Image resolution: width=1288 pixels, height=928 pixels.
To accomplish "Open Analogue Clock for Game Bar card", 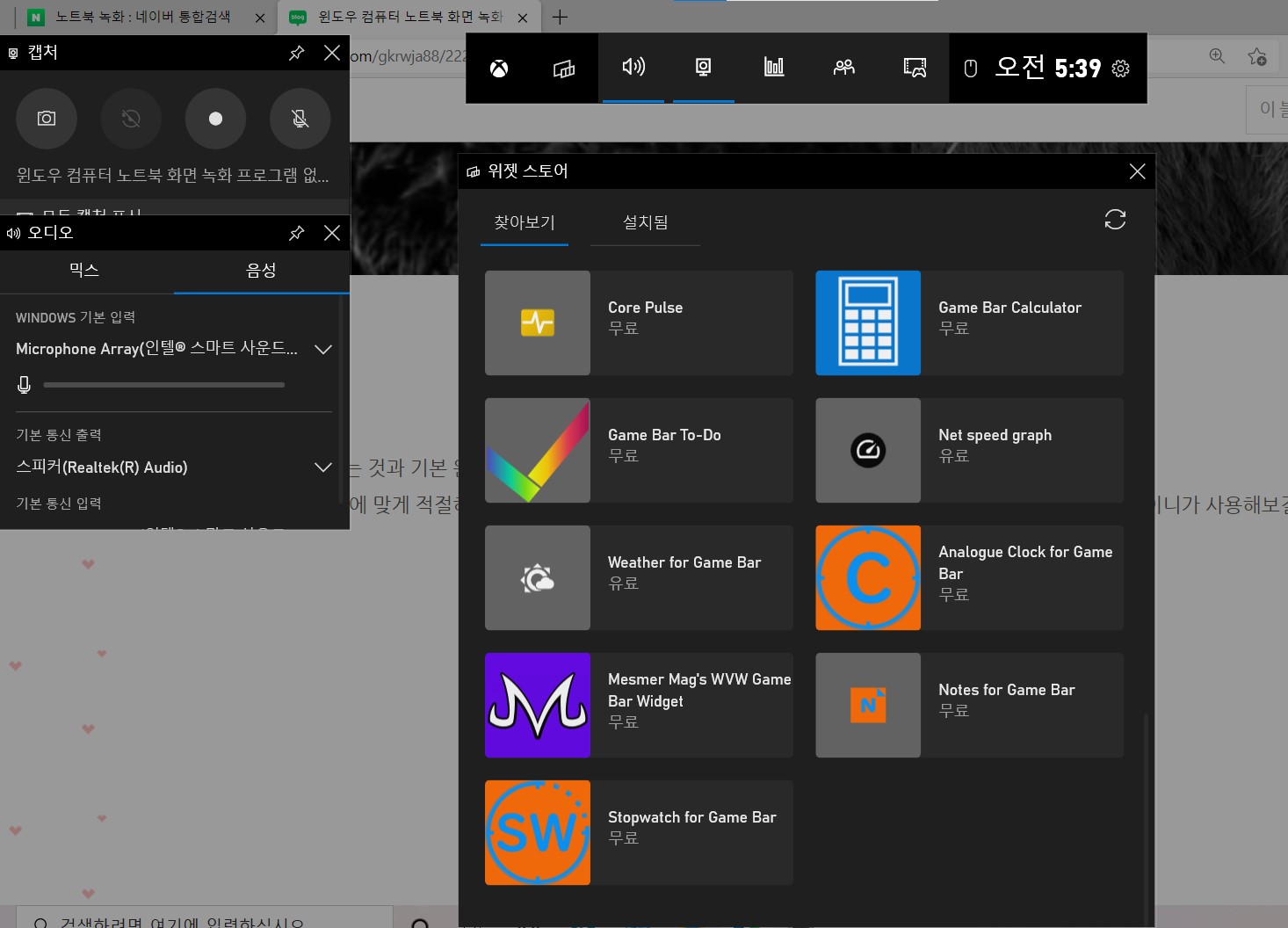I will point(969,577).
